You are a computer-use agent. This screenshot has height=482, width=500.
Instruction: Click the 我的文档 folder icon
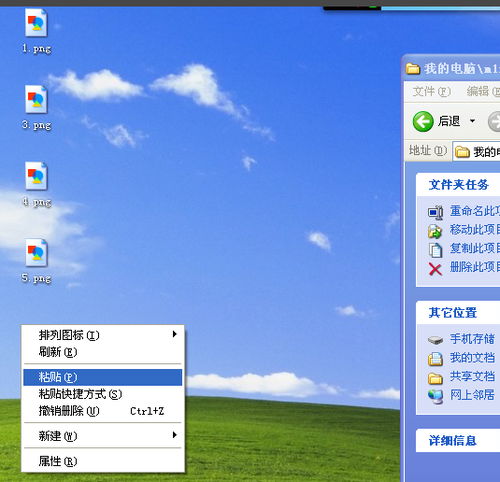tap(435, 359)
